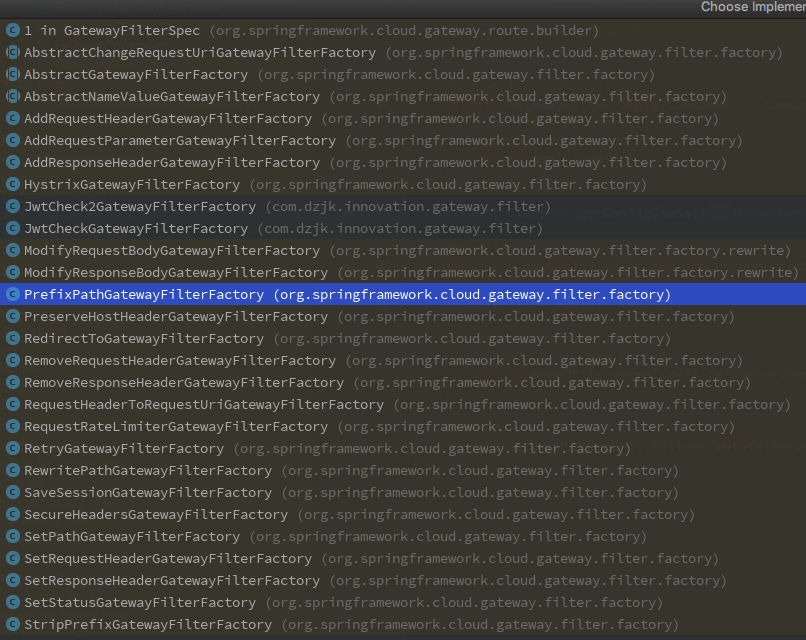Image resolution: width=806 pixels, height=640 pixels.
Task: Click class icon of RewritePathGatewayFilterFactory
Action: point(13,470)
